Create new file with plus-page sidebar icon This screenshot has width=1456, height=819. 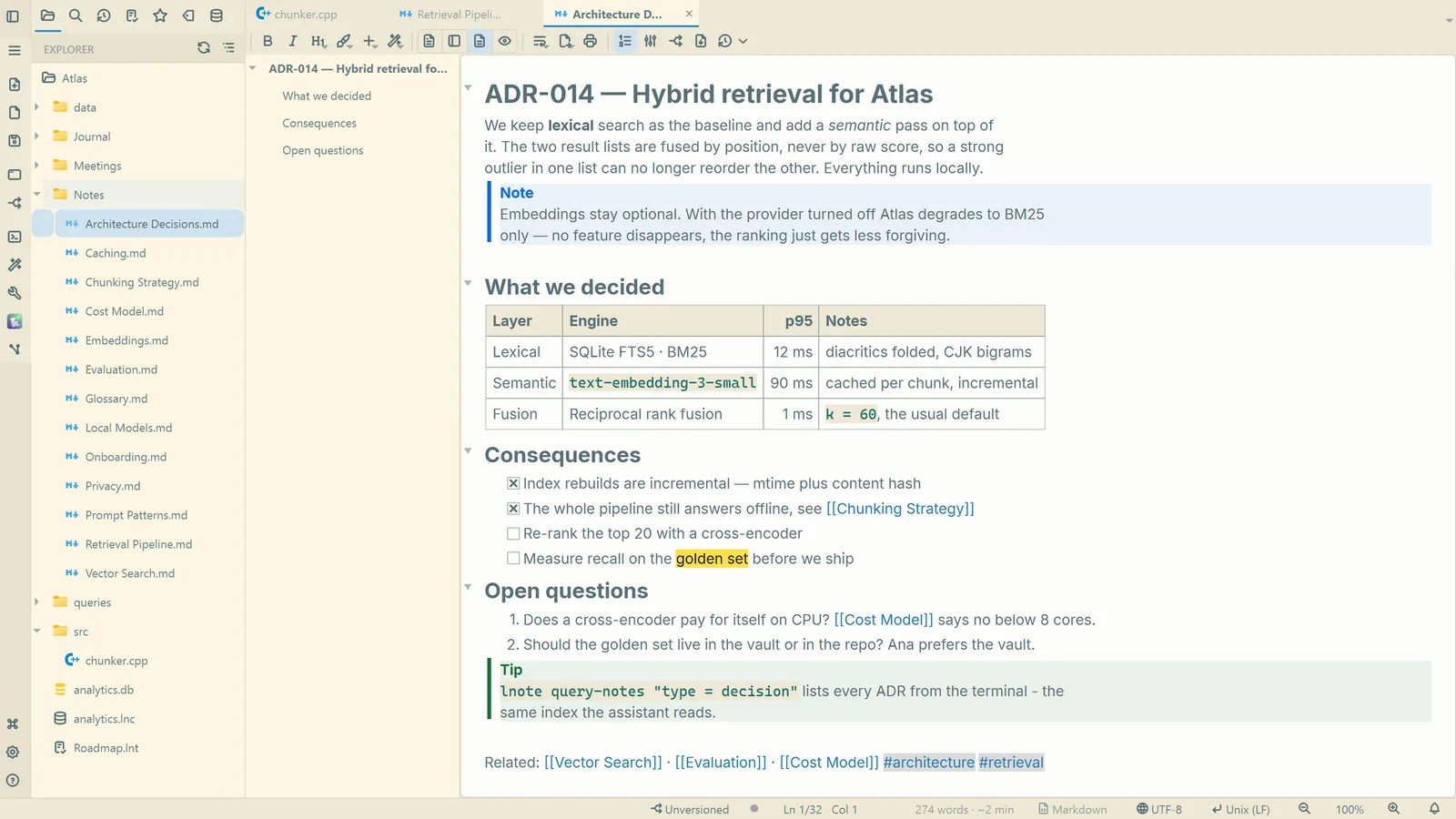click(15, 85)
